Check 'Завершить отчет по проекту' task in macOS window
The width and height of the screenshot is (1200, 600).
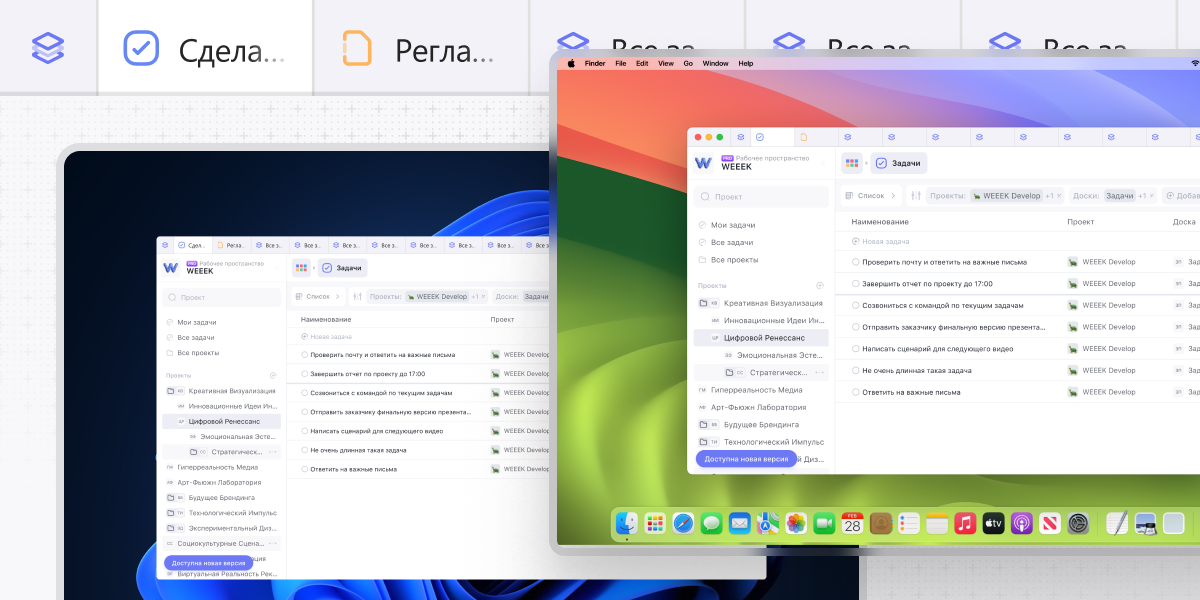[x=855, y=284]
